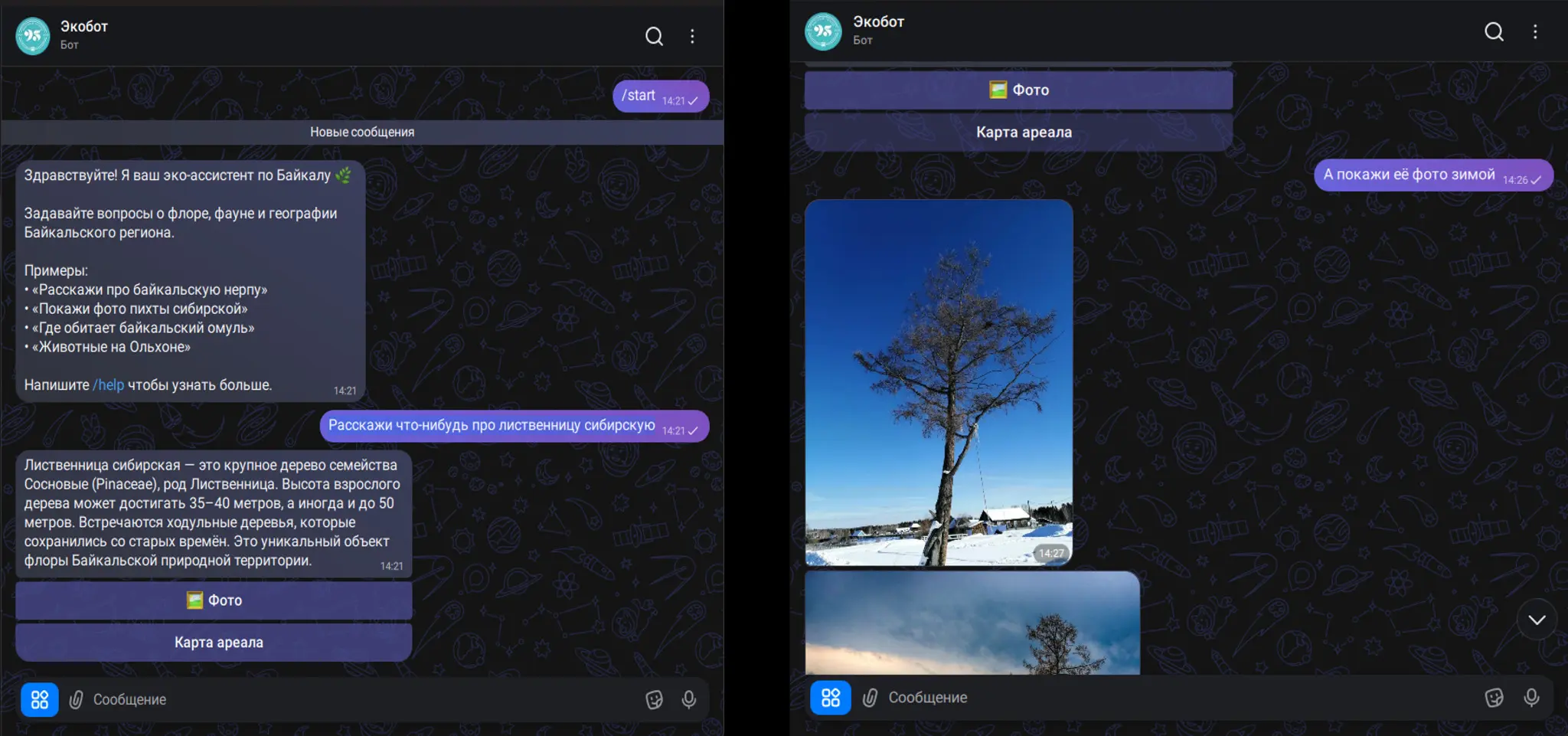The width and height of the screenshot is (1568, 736).
Task: Attach a file in the left chat
Action: click(x=76, y=699)
